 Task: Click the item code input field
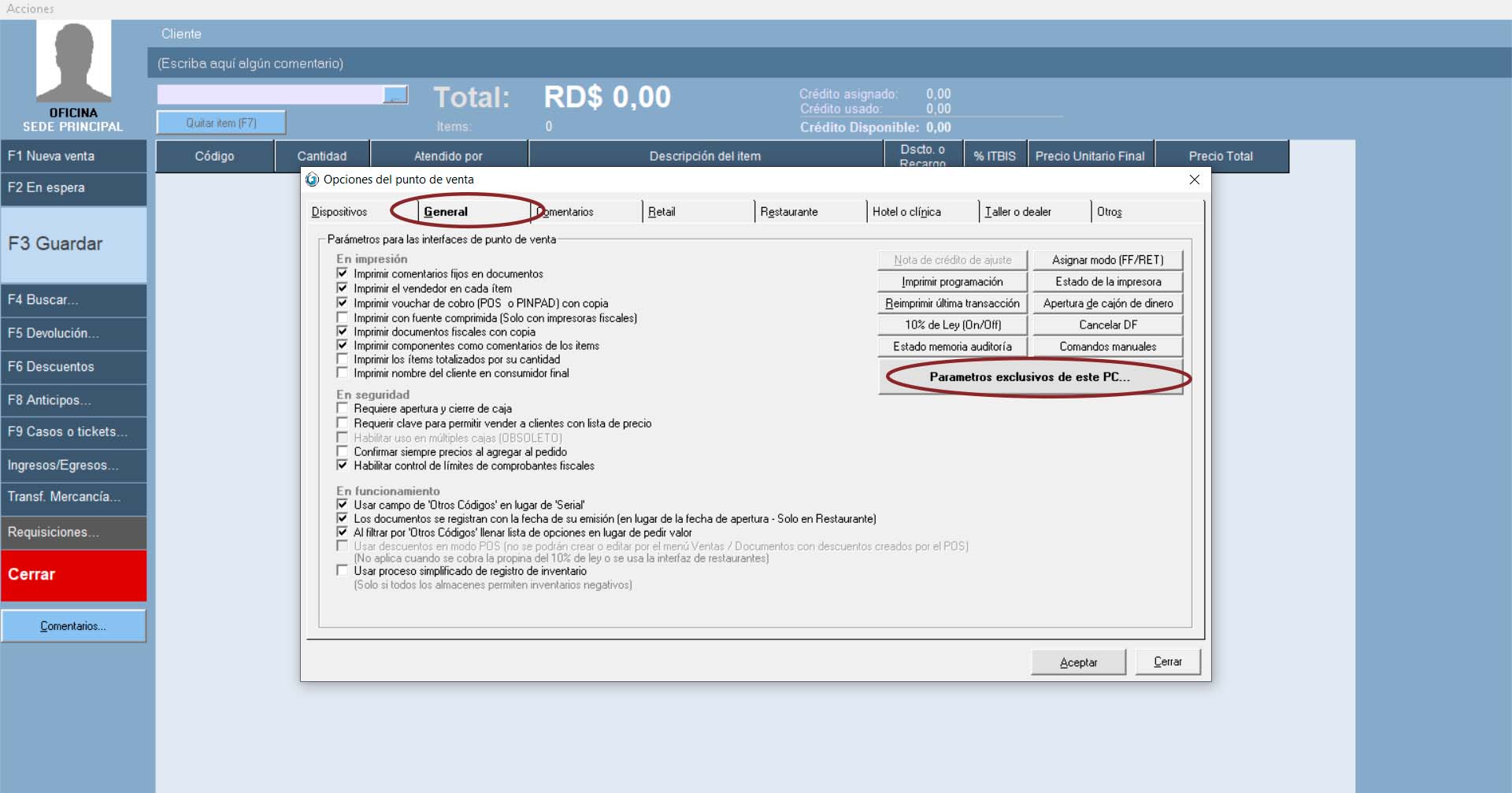[269, 95]
